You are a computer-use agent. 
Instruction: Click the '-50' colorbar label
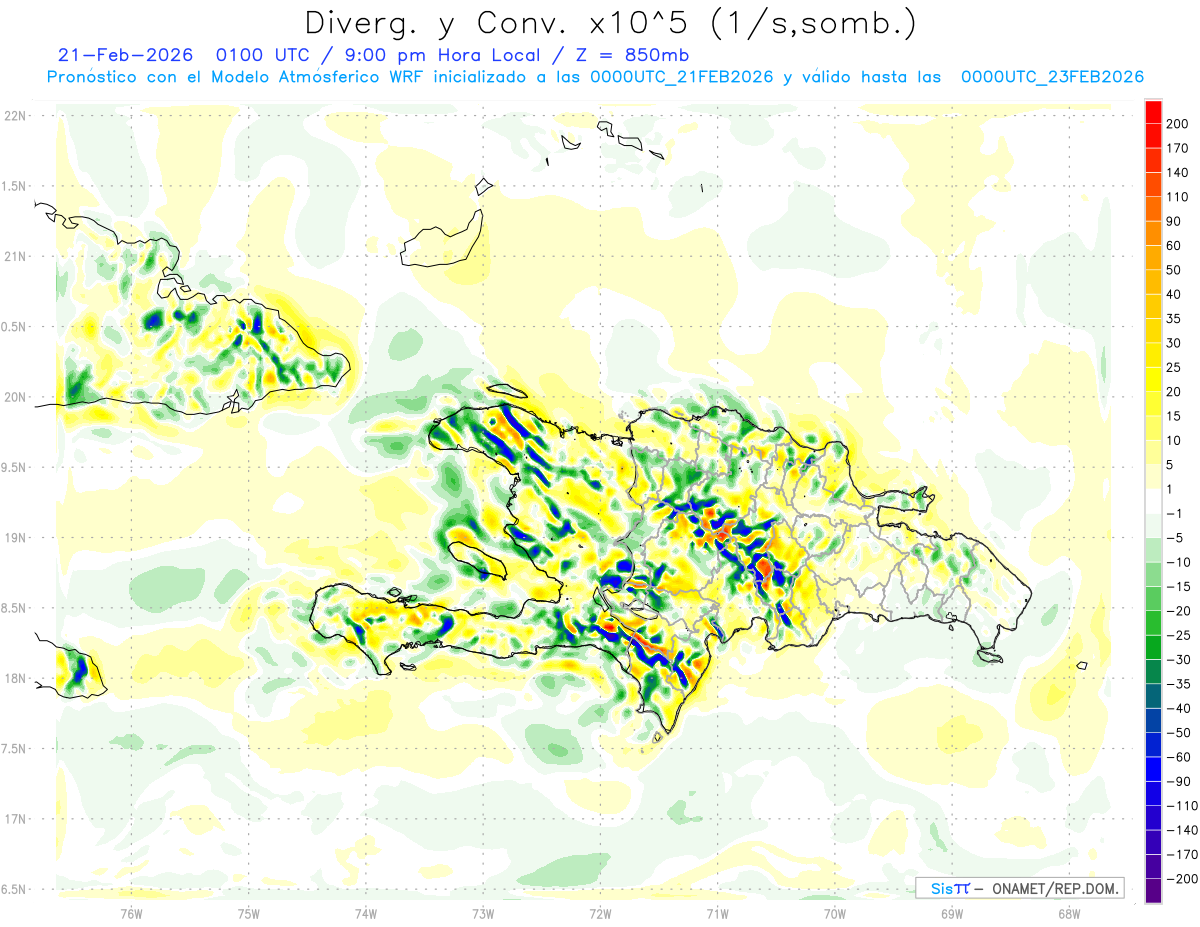coord(1178,732)
